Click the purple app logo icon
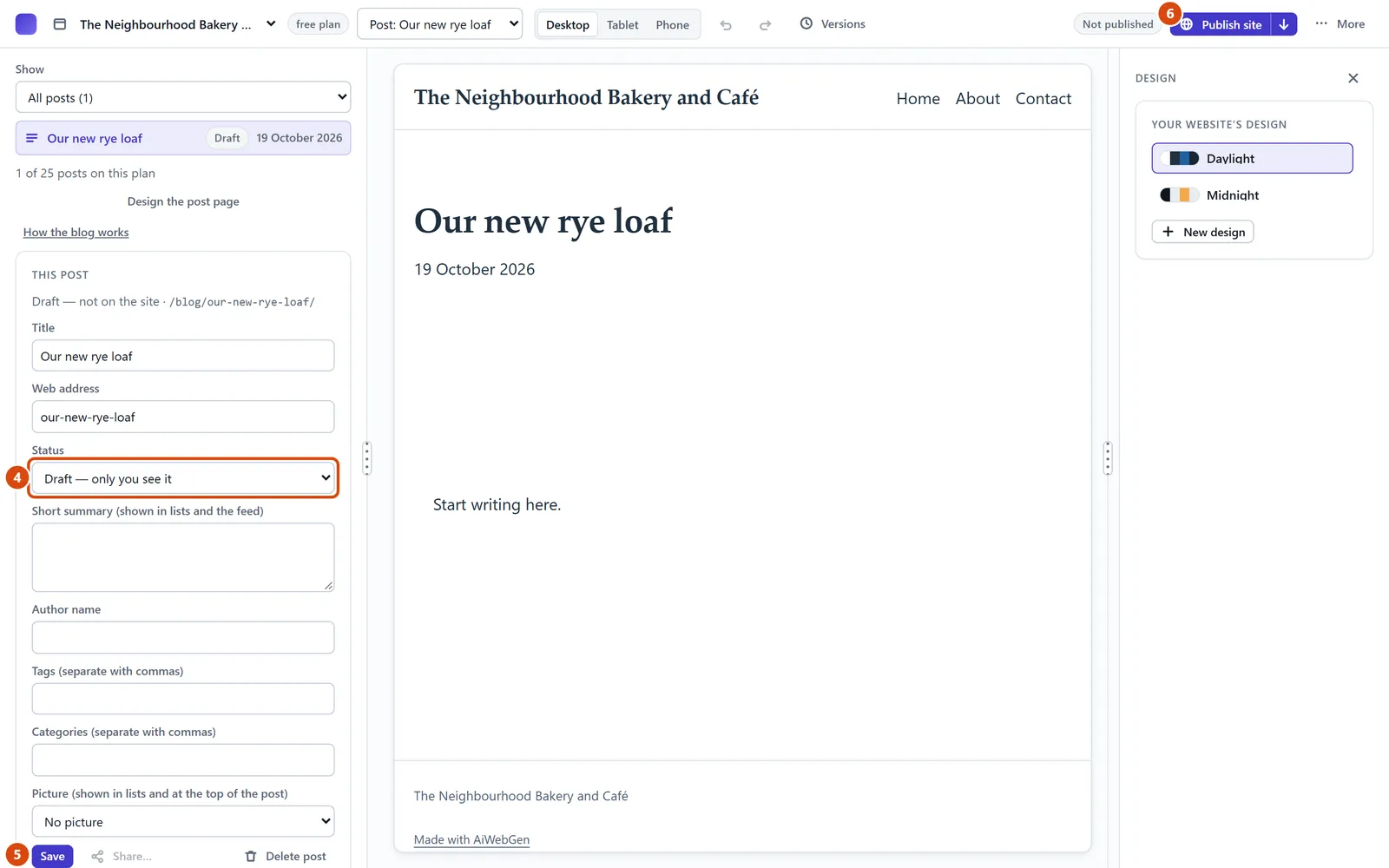Screen dimensions: 1389x868 [26, 24]
